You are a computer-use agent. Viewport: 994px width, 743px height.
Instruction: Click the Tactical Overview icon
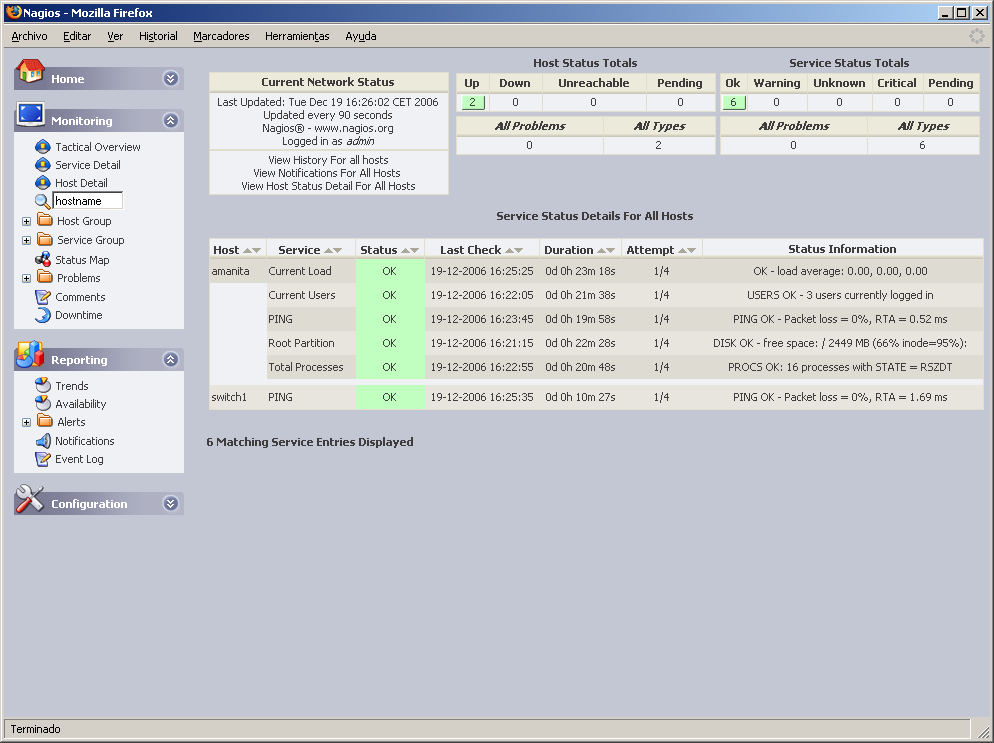42,147
